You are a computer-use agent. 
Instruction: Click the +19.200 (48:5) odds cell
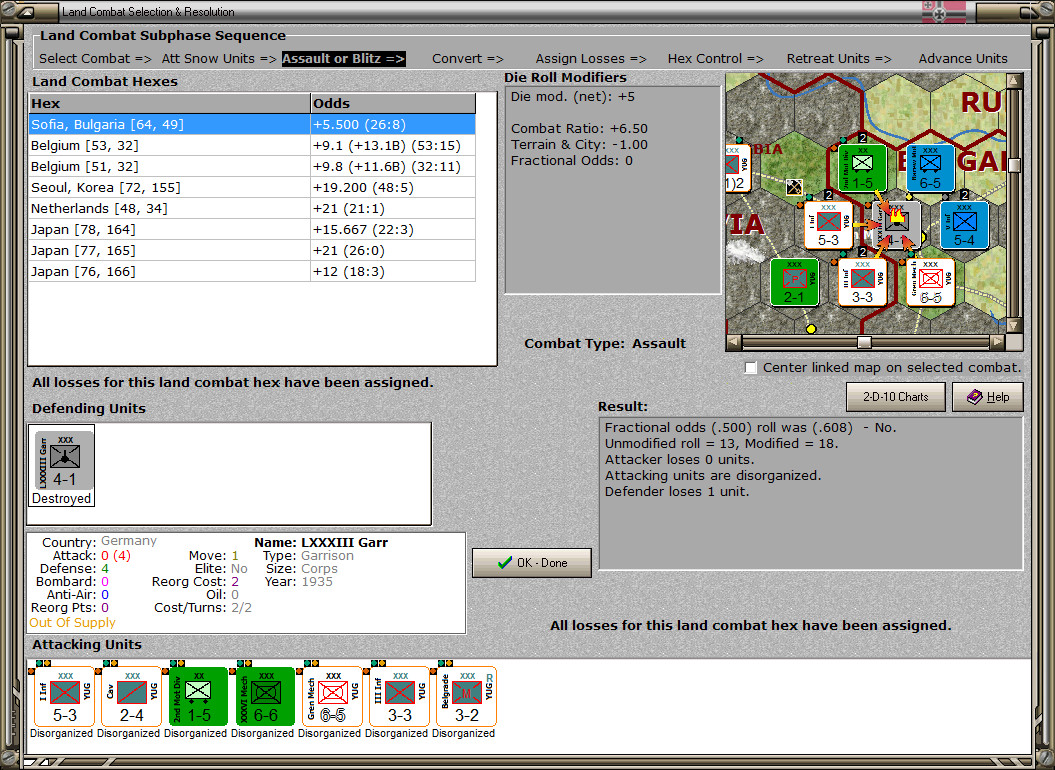coord(393,187)
